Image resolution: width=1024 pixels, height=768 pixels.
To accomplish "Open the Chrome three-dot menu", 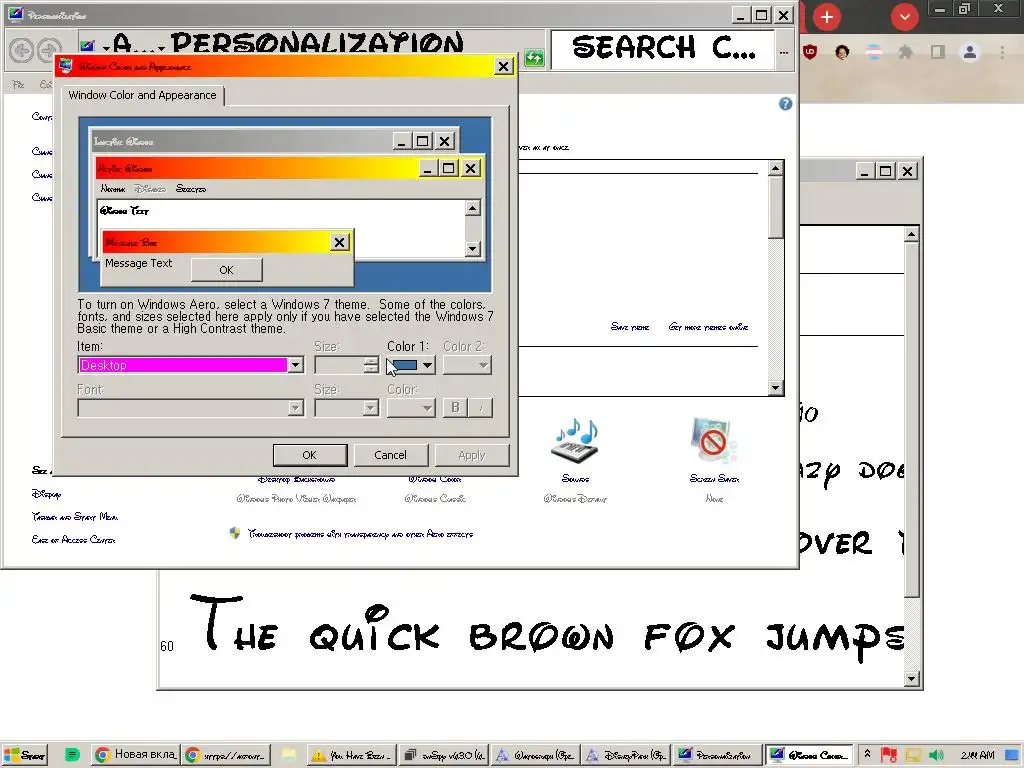I will pyautogui.click(x=1002, y=52).
